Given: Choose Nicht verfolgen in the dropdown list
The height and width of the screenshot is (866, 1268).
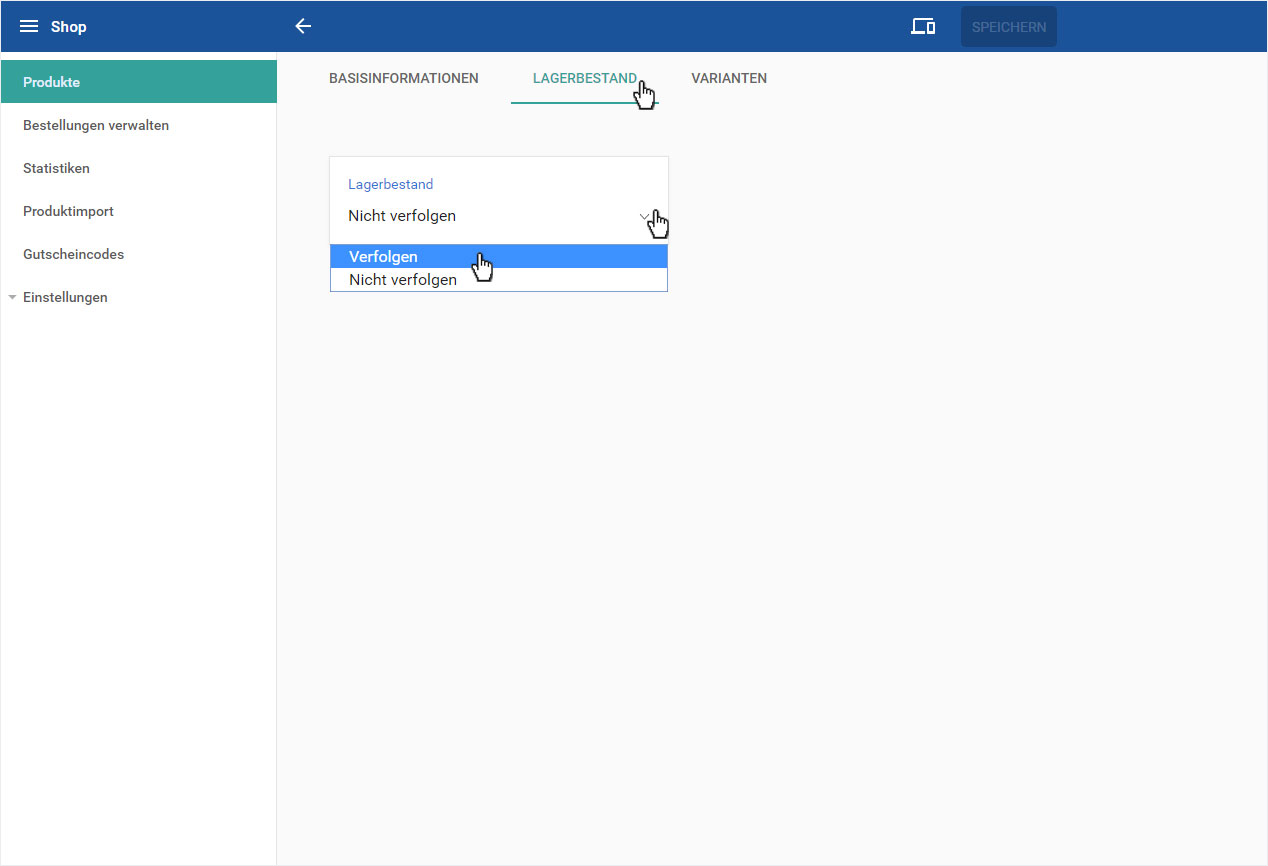Looking at the screenshot, I should (x=499, y=280).
